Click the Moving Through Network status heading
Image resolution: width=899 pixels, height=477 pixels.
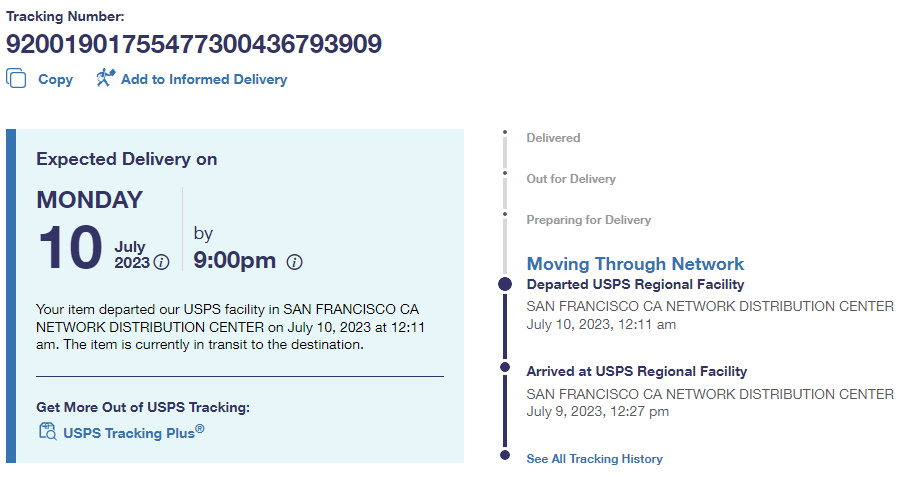[635, 264]
